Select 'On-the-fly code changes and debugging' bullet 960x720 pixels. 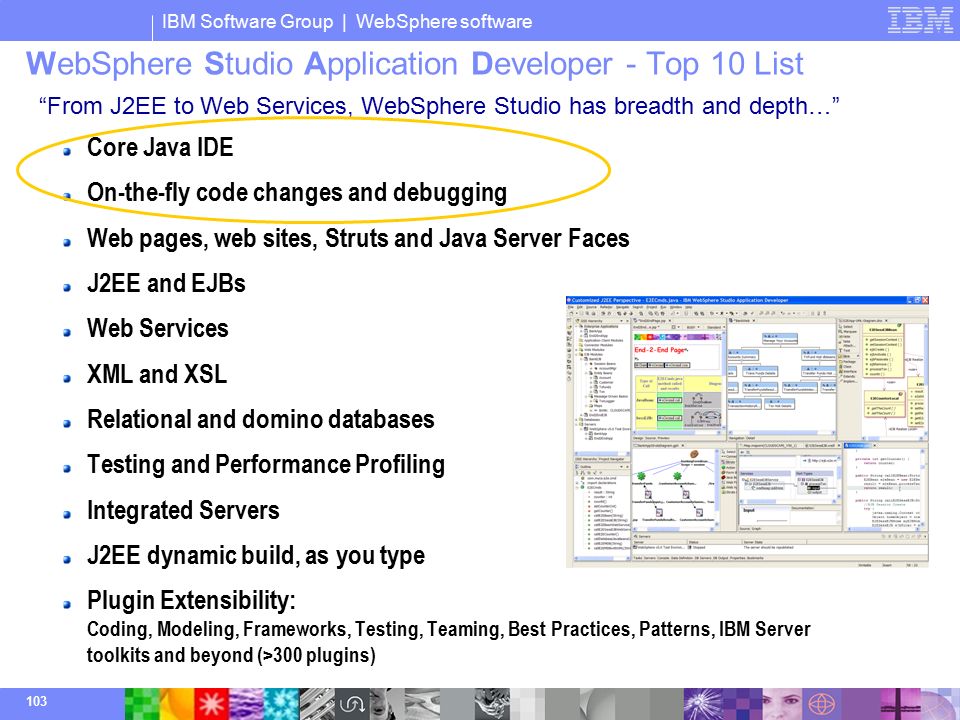(297, 193)
